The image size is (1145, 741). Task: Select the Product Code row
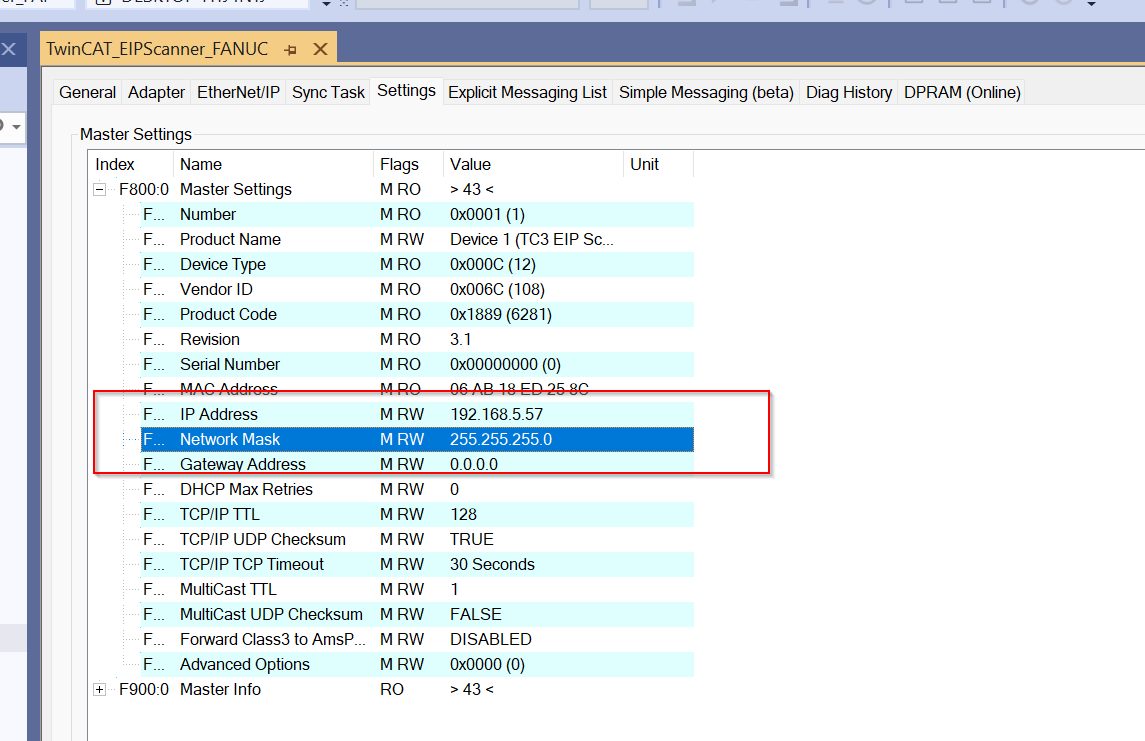pos(417,315)
